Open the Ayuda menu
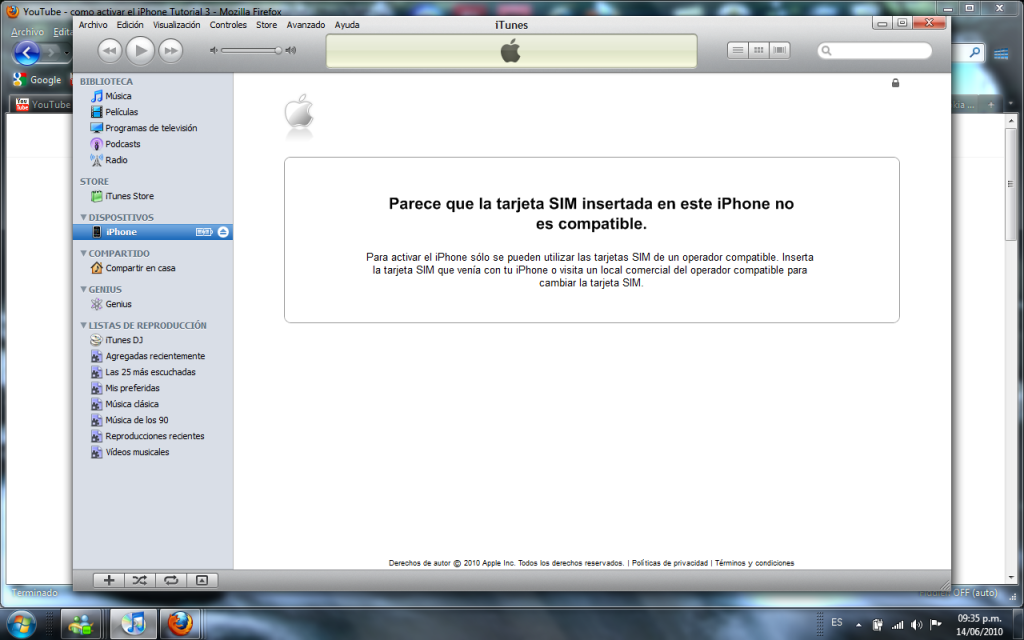This screenshot has width=1024, height=640. (x=347, y=25)
